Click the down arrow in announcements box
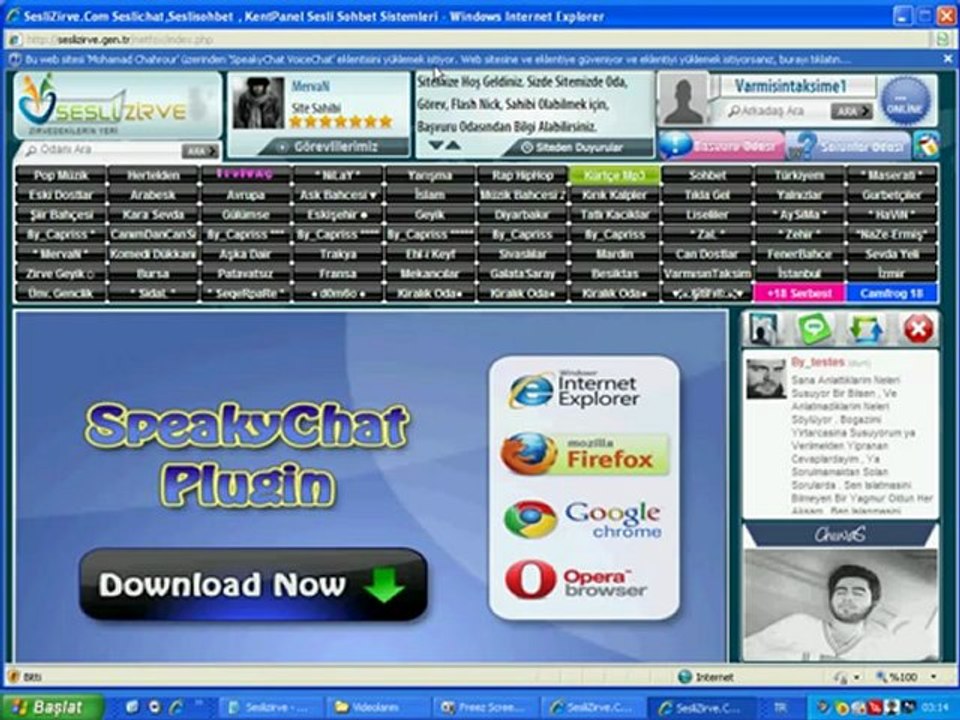Viewport: 960px width, 720px height. (437, 145)
